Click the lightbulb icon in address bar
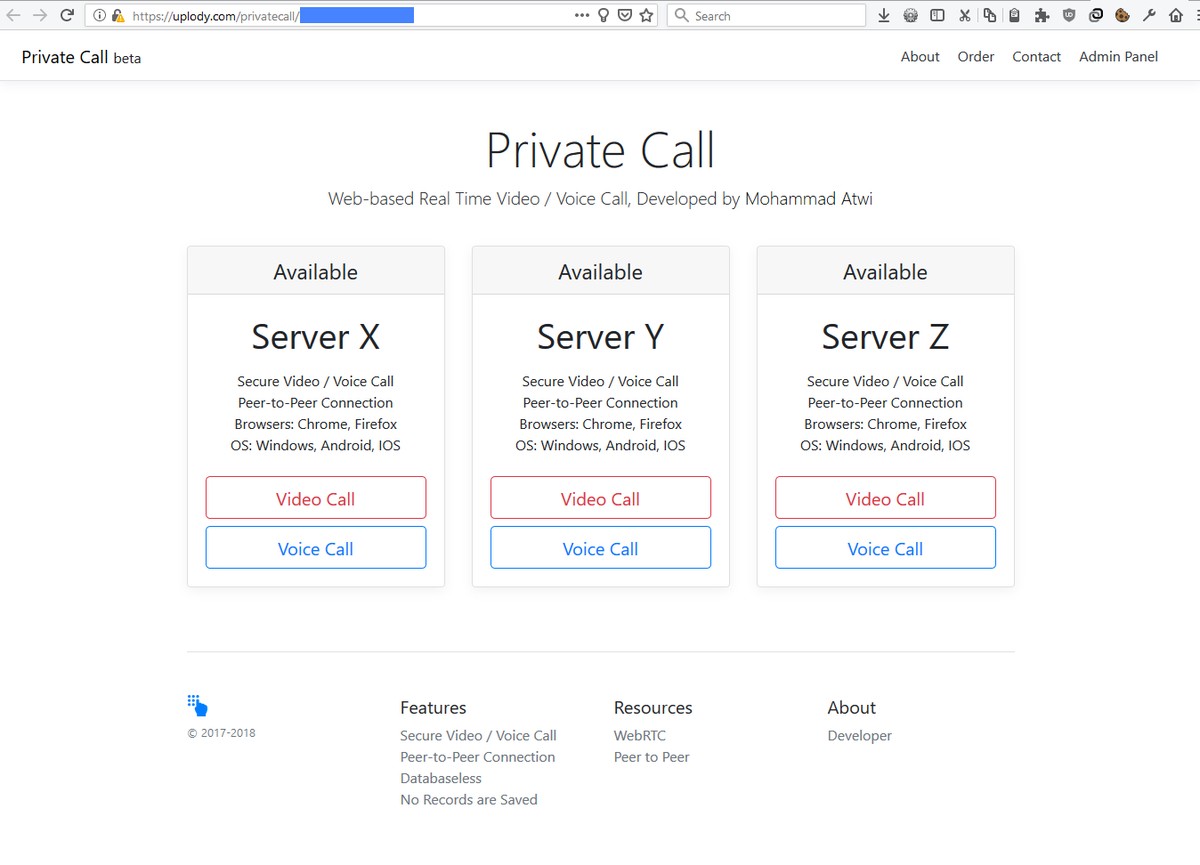 coord(603,15)
